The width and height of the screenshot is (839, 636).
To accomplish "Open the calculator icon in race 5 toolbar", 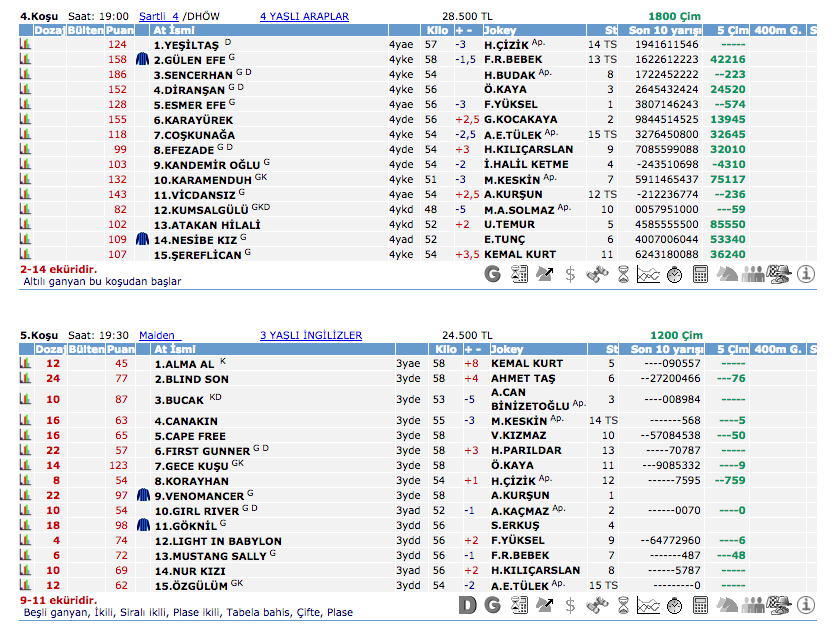I will (x=700, y=605).
